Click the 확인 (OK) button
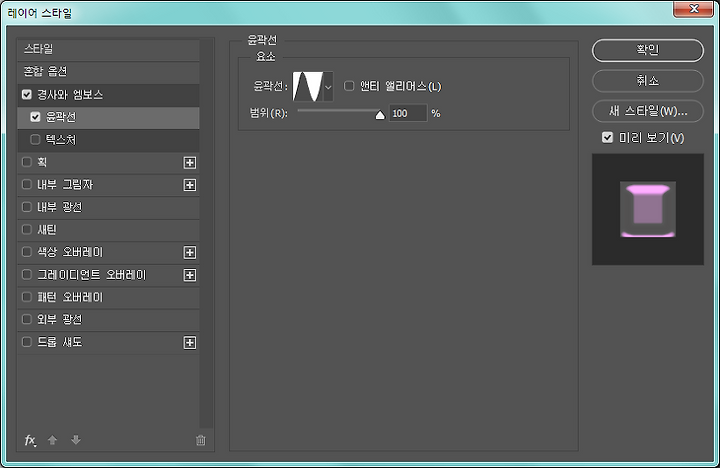Image resolution: width=720 pixels, height=468 pixels. pyautogui.click(x=647, y=50)
